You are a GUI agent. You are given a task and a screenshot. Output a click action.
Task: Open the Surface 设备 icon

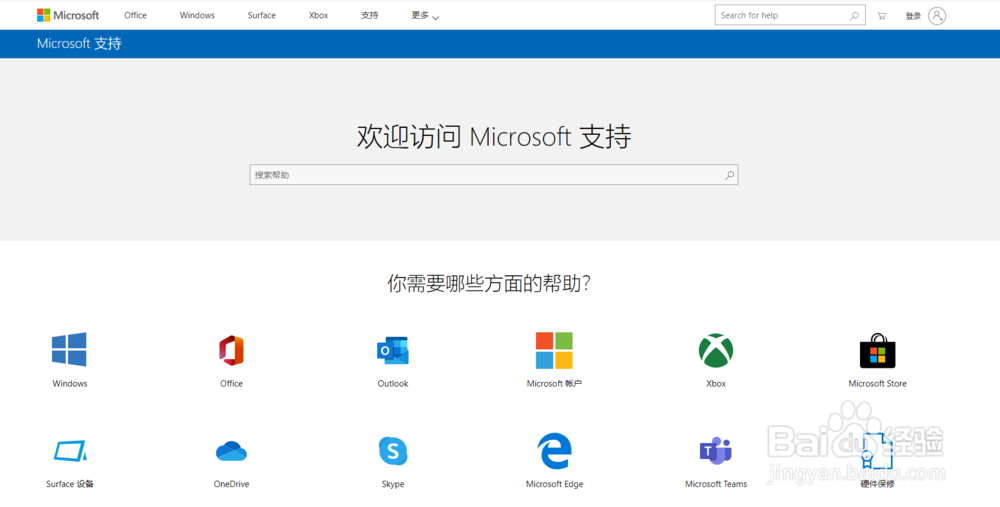pos(70,450)
